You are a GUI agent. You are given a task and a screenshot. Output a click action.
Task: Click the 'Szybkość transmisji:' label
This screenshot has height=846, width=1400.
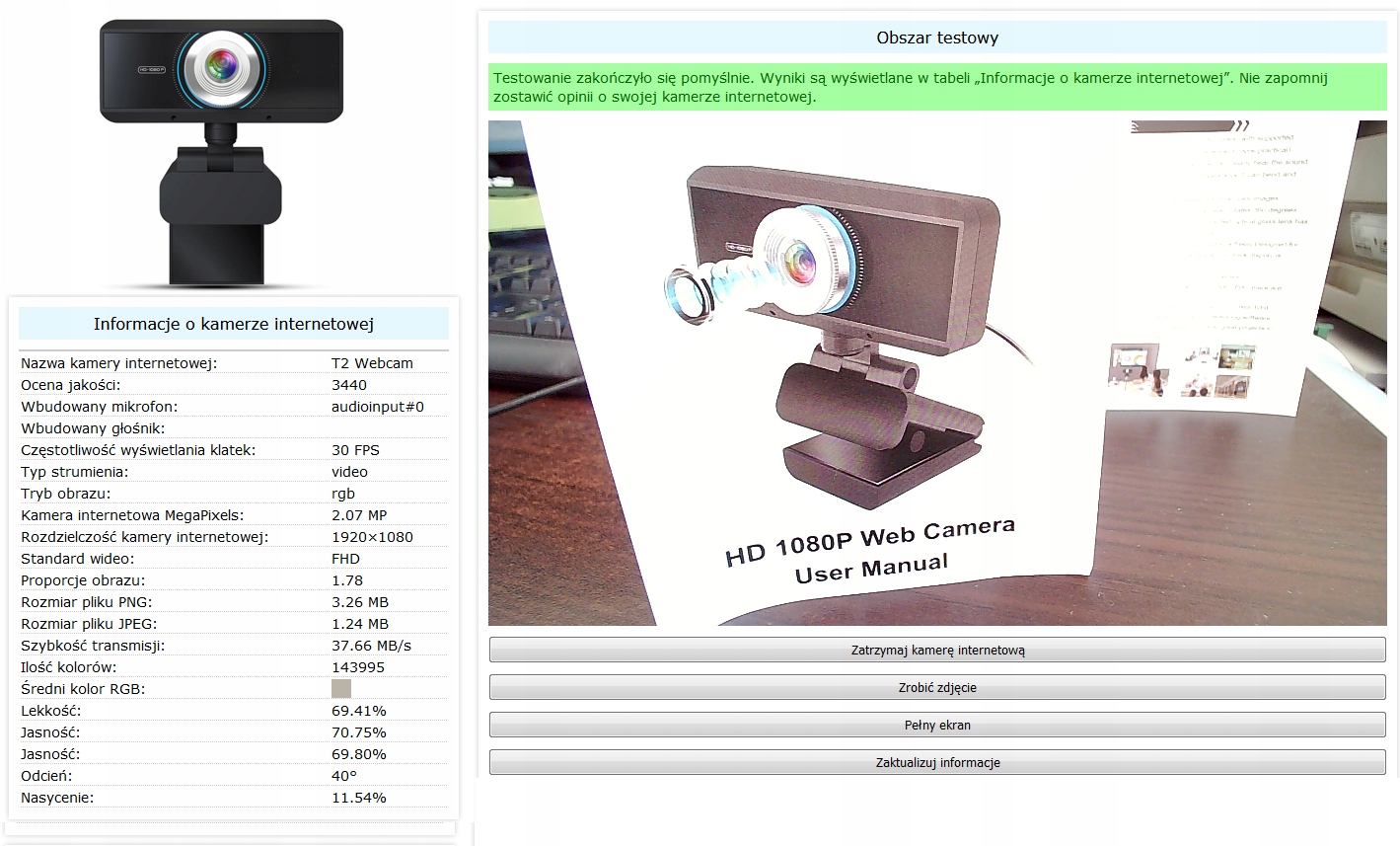[x=93, y=646]
